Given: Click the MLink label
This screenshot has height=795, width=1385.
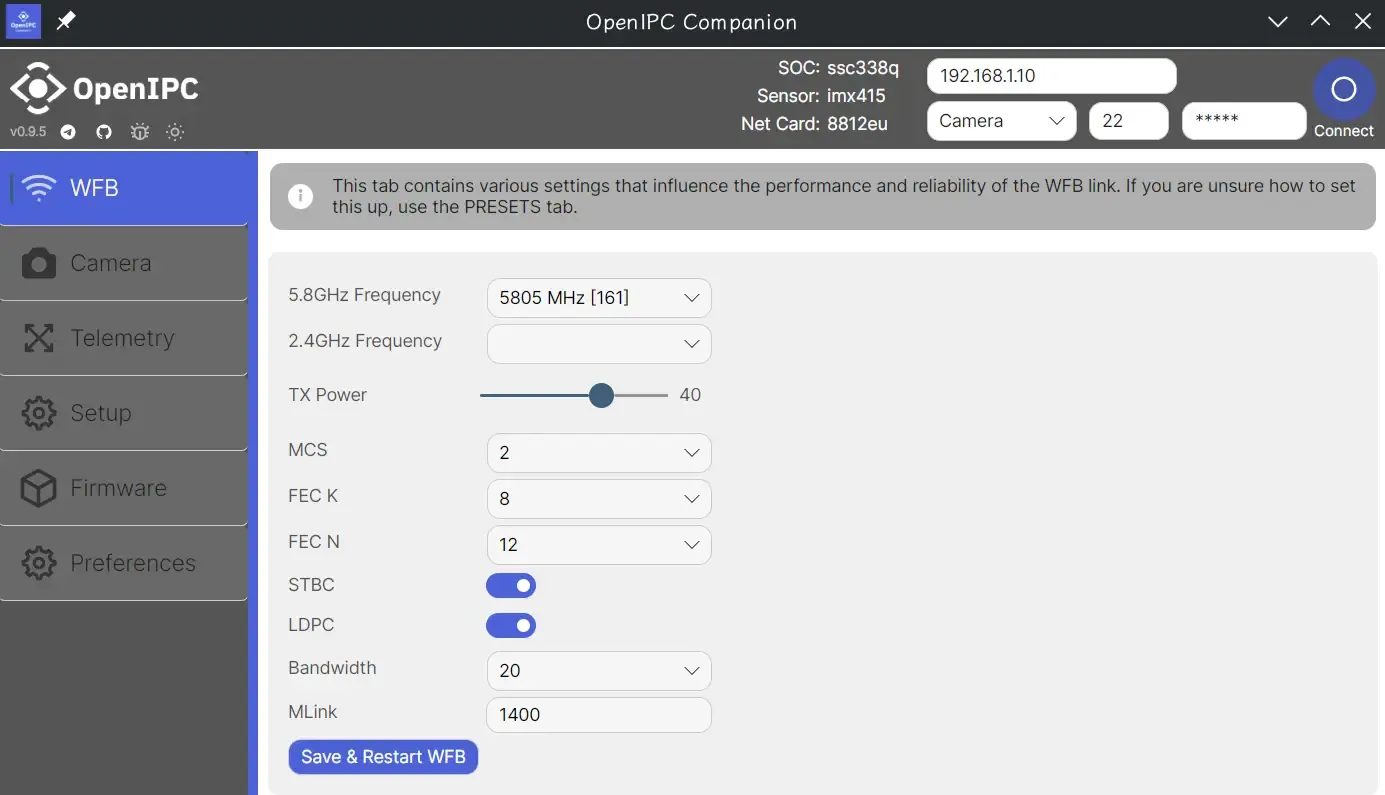Looking at the screenshot, I should 313,712.
